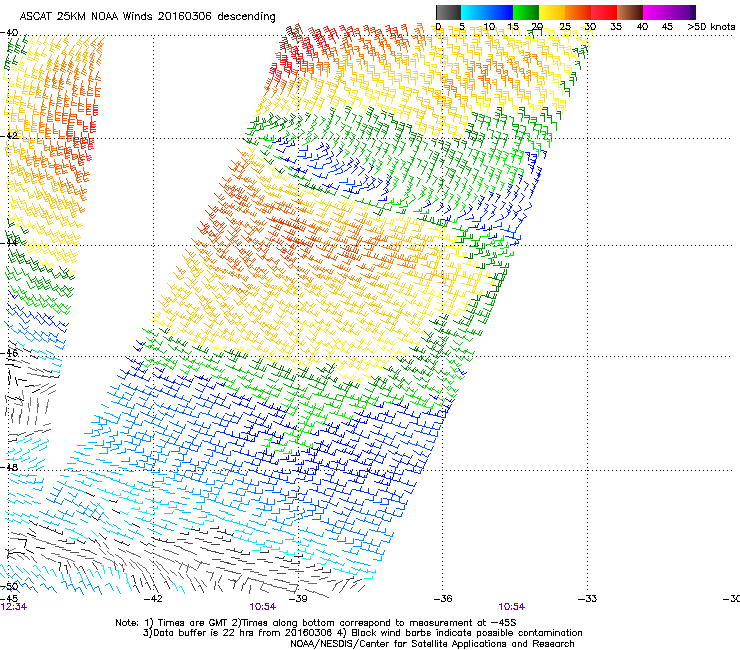
Task: Click the gray 0–5 knot legend swatch
Action: pos(448,12)
